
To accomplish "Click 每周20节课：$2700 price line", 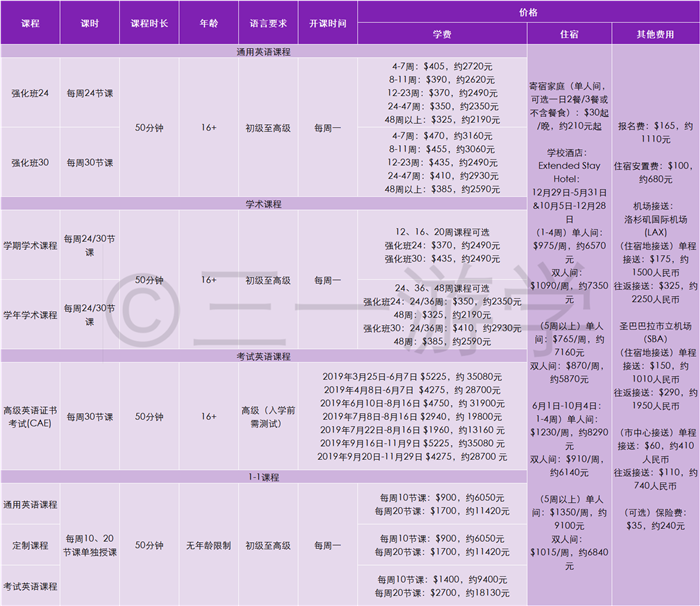I will pos(442,593).
